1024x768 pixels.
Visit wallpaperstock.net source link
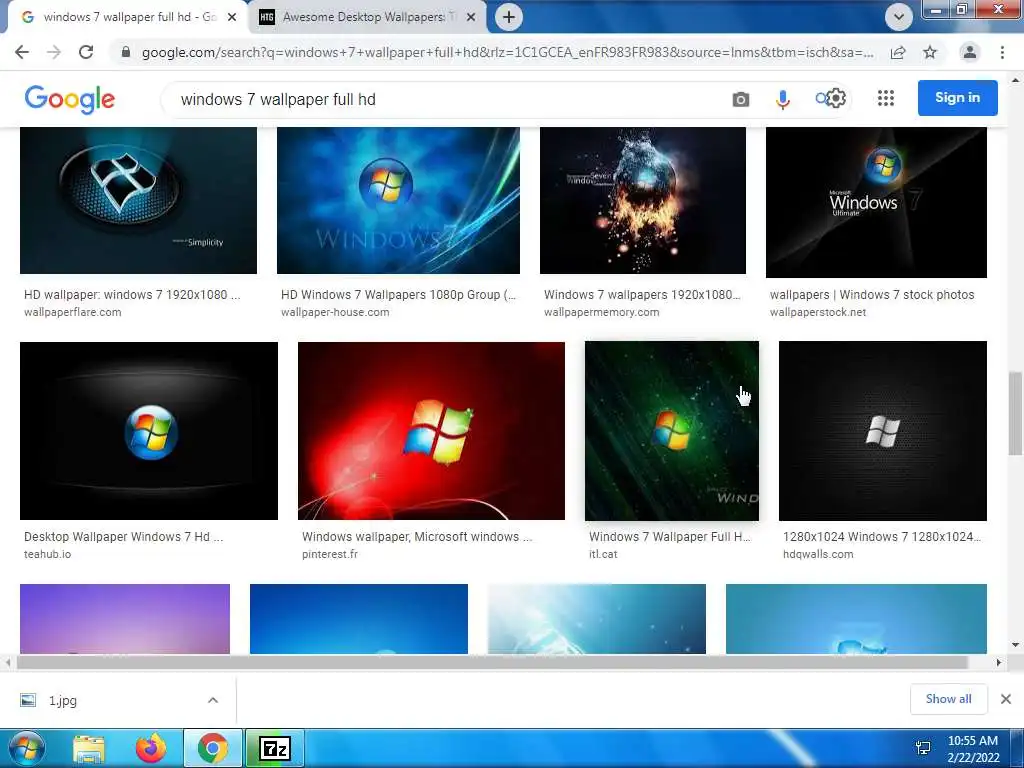pyautogui.click(x=818, y=312)
